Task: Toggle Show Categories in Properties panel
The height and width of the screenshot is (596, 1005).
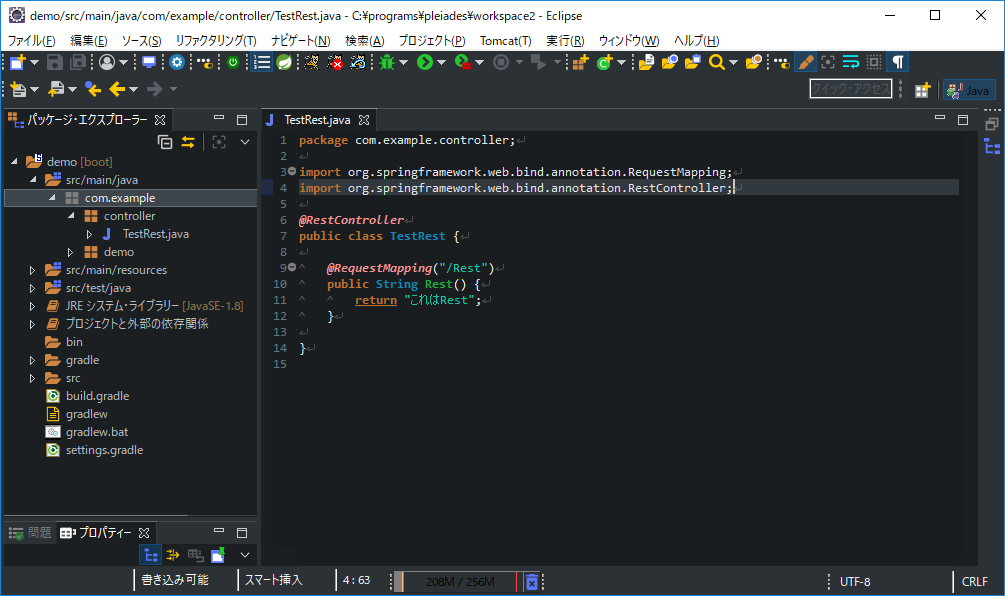Action: [151, 555]
